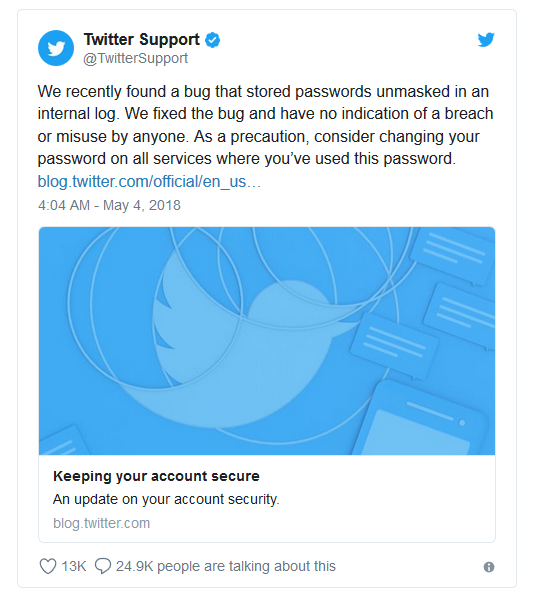Click the white link card description area
This screenshot has width=537, height=607.
[x=267, y=499]
